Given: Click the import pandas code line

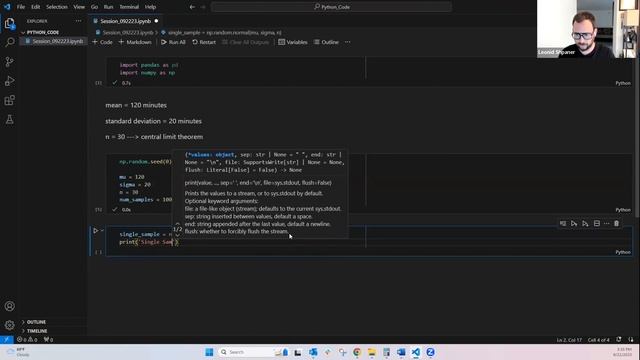Looking at the screenshot, I should pos(149,65).
